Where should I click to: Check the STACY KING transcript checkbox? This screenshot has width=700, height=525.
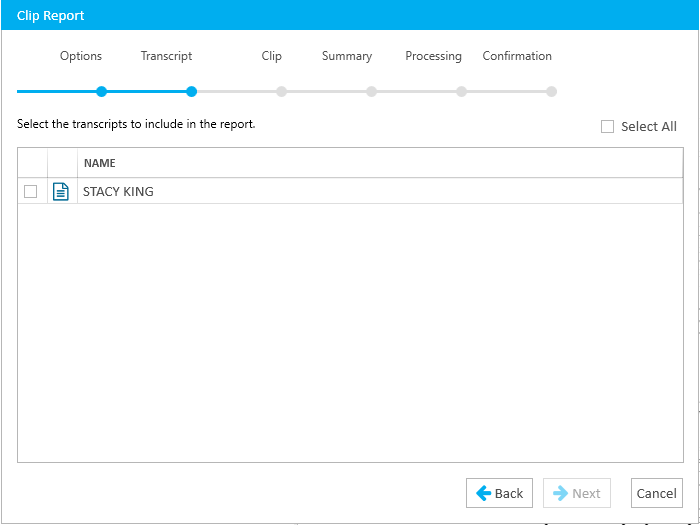pos(30,192)
